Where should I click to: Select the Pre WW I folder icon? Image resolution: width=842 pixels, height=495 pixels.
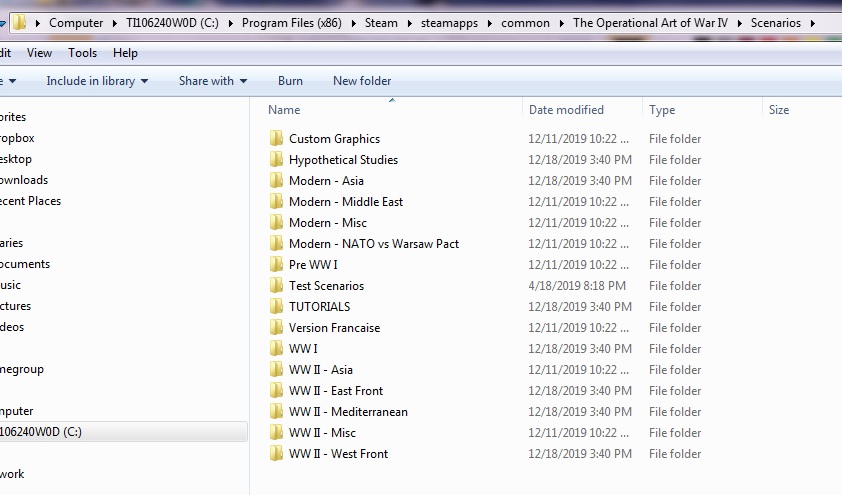(x=276, y=264)
